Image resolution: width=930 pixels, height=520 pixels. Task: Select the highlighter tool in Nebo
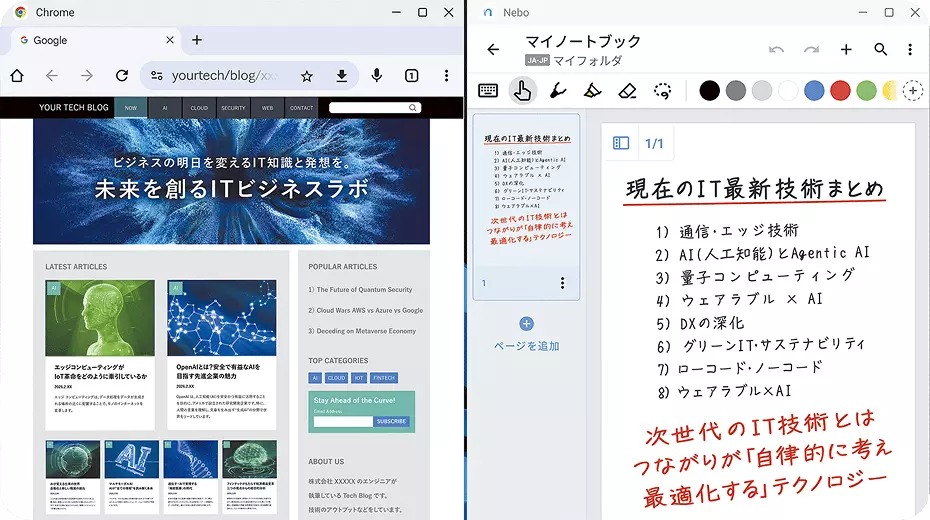pyautogui.click(x=592, y=91)
